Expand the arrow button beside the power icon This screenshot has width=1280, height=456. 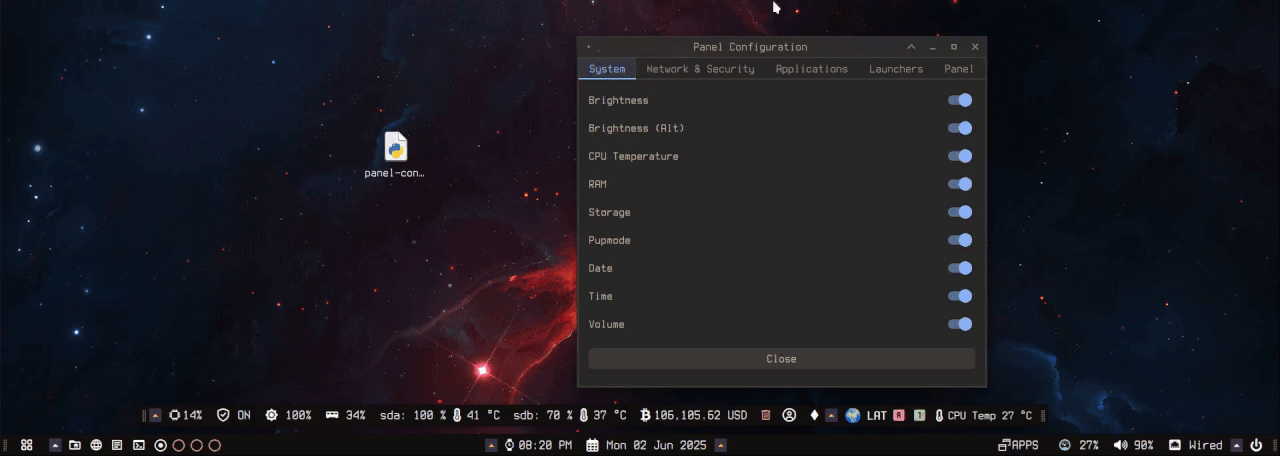tap(1237, 445)
